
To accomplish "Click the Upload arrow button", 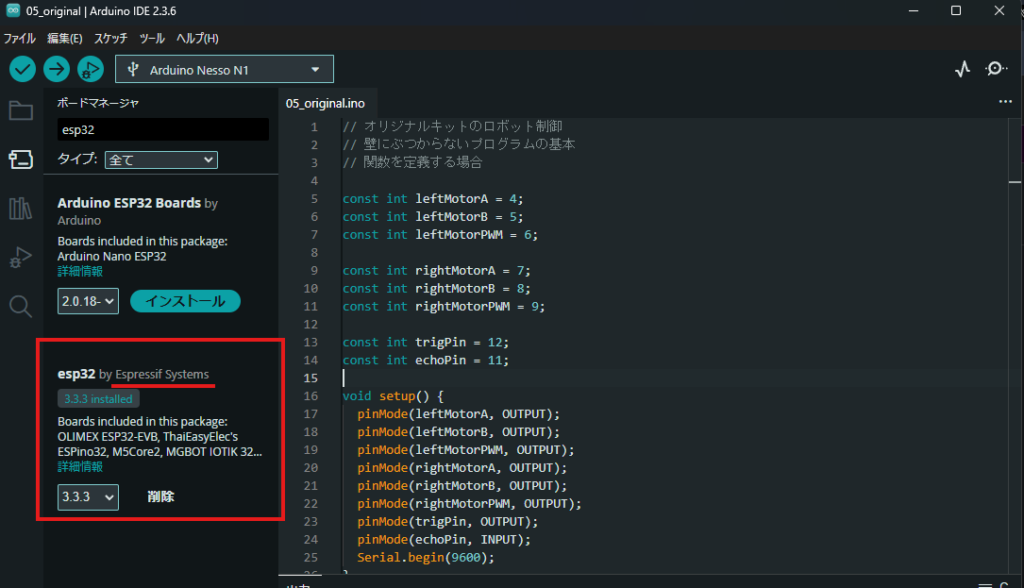I will [56, 69].
